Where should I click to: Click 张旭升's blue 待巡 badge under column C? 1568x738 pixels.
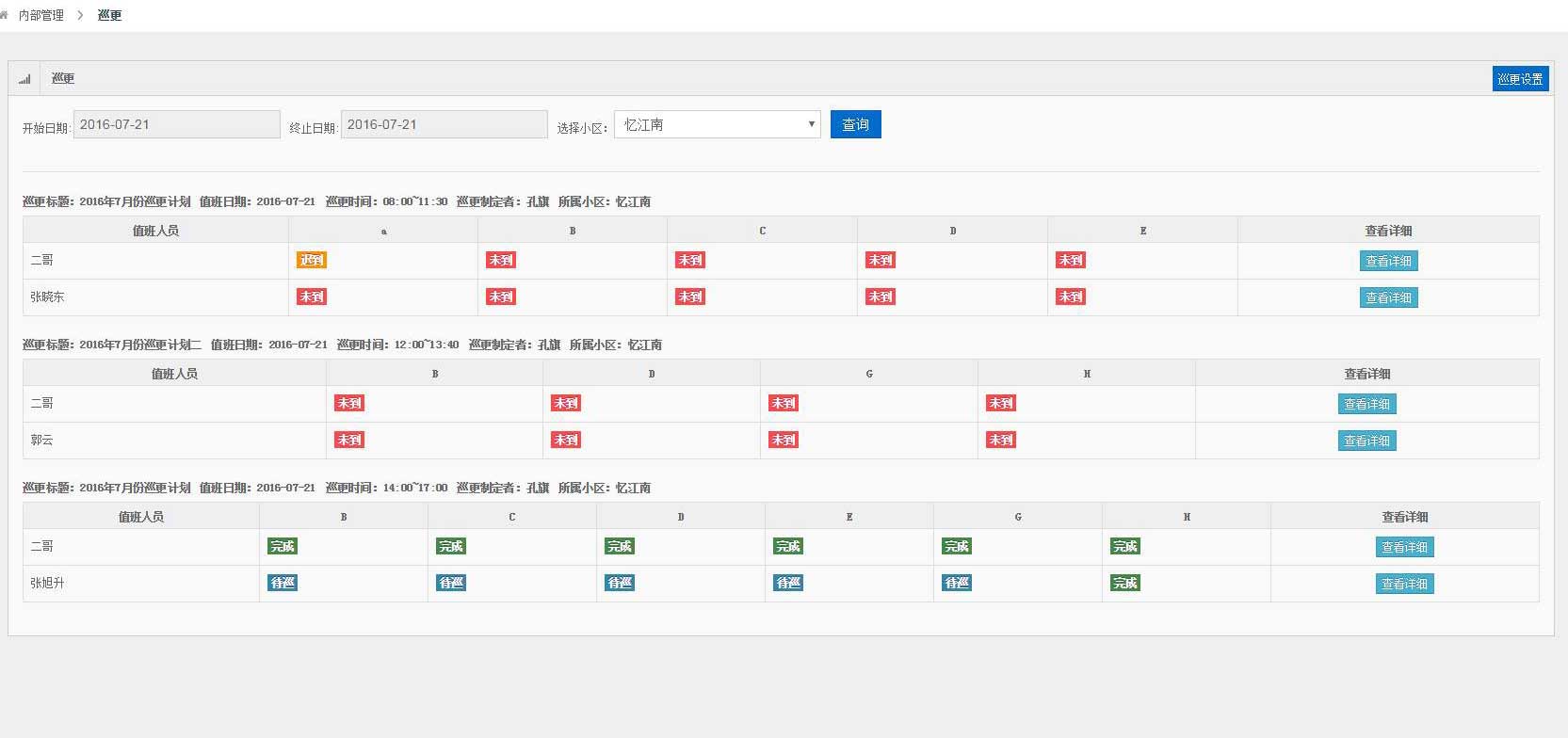point(451,583)
